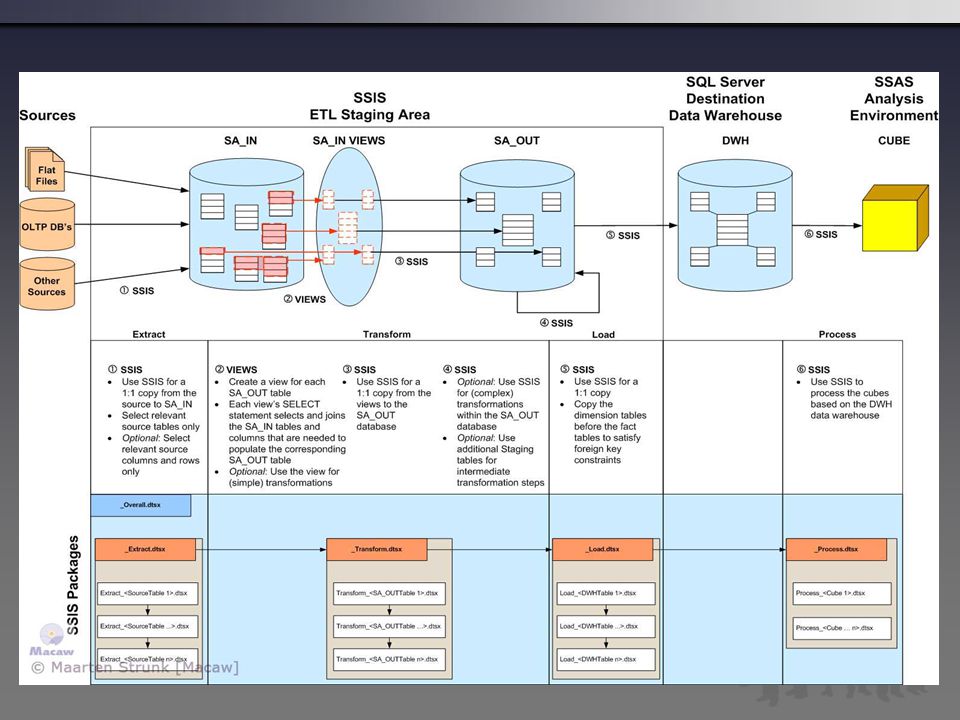
Task: Select Extract_<SourceTable ...>.dtsx box
Action: click(148, 626)
